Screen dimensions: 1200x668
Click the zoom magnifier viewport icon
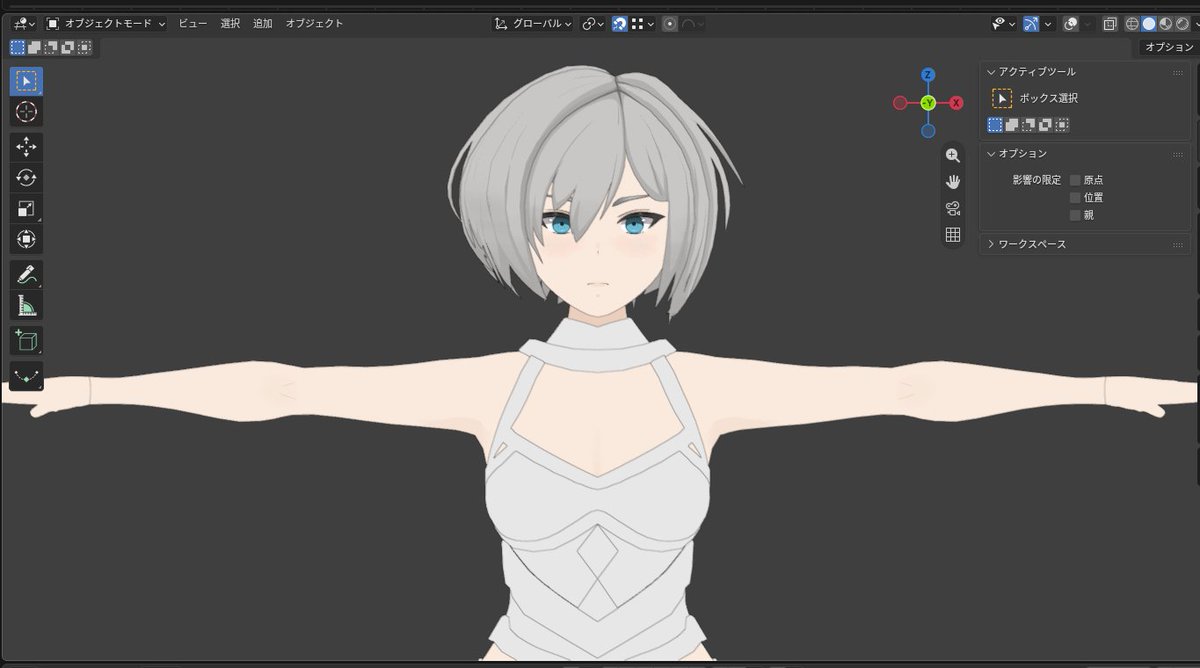tap(953, 156)
